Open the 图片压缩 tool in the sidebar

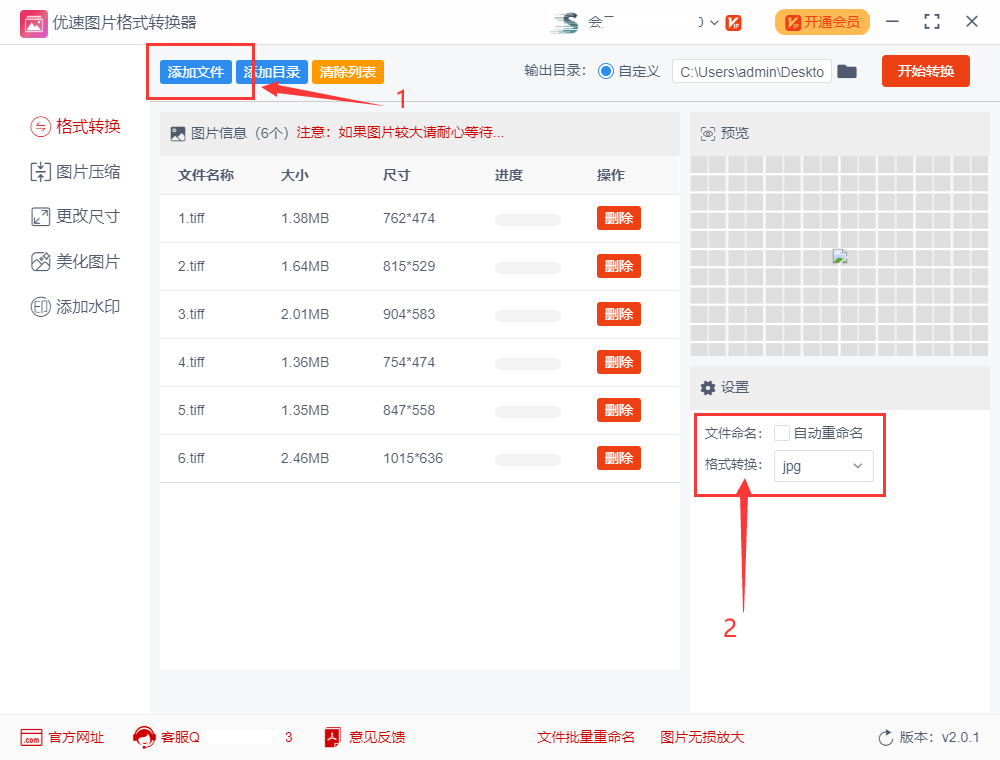click(75, 172)
